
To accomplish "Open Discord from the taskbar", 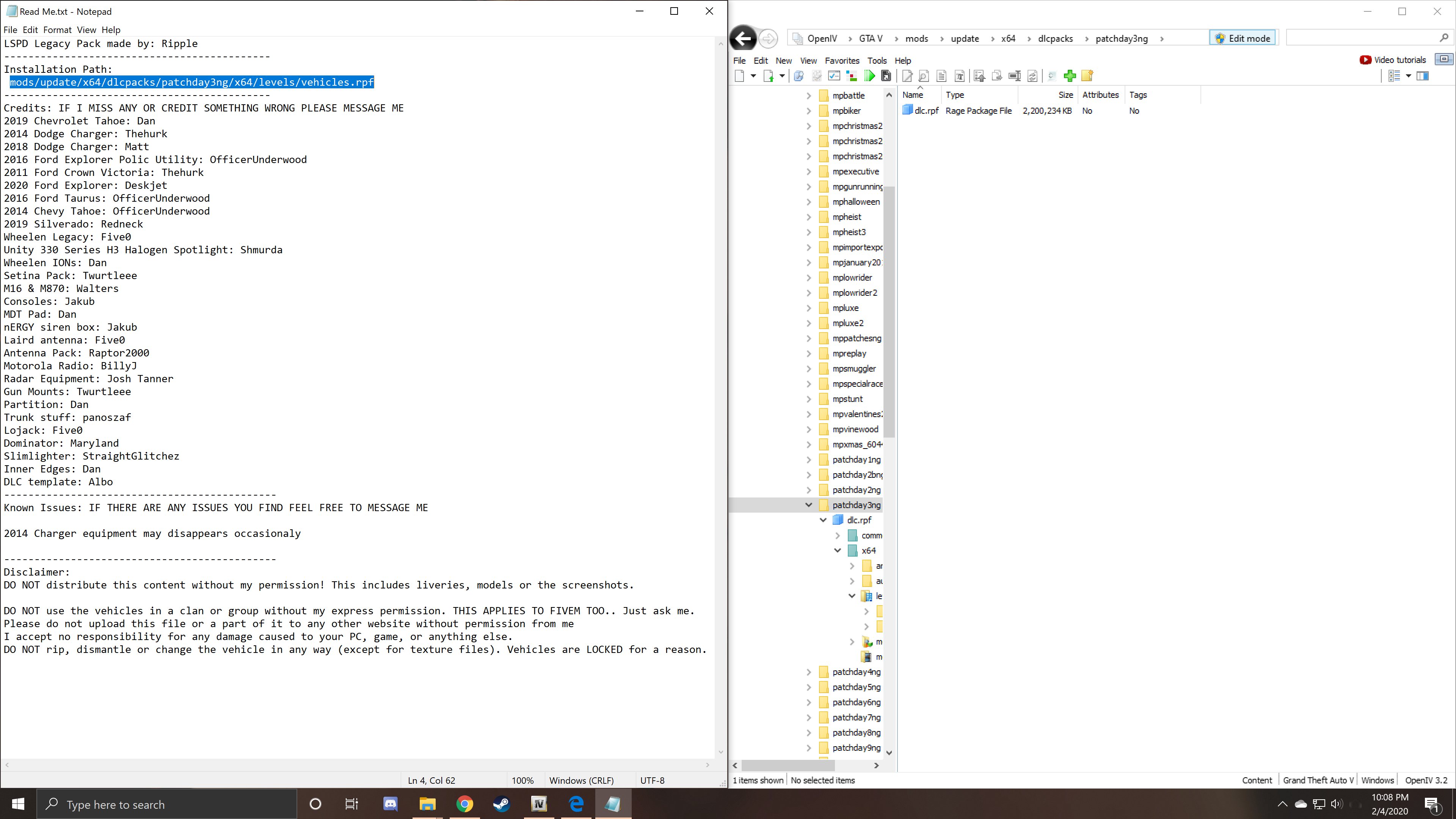I will [390, 804].
